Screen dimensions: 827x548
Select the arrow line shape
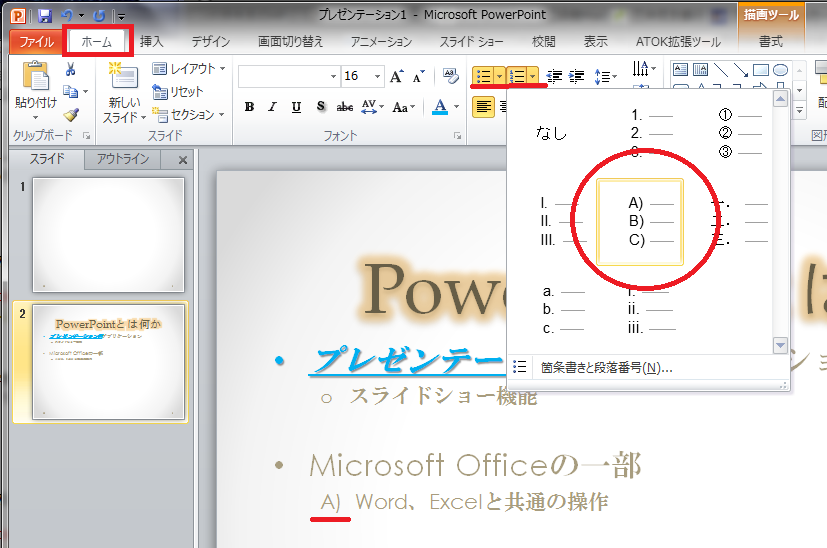click(x=741, y=70)
